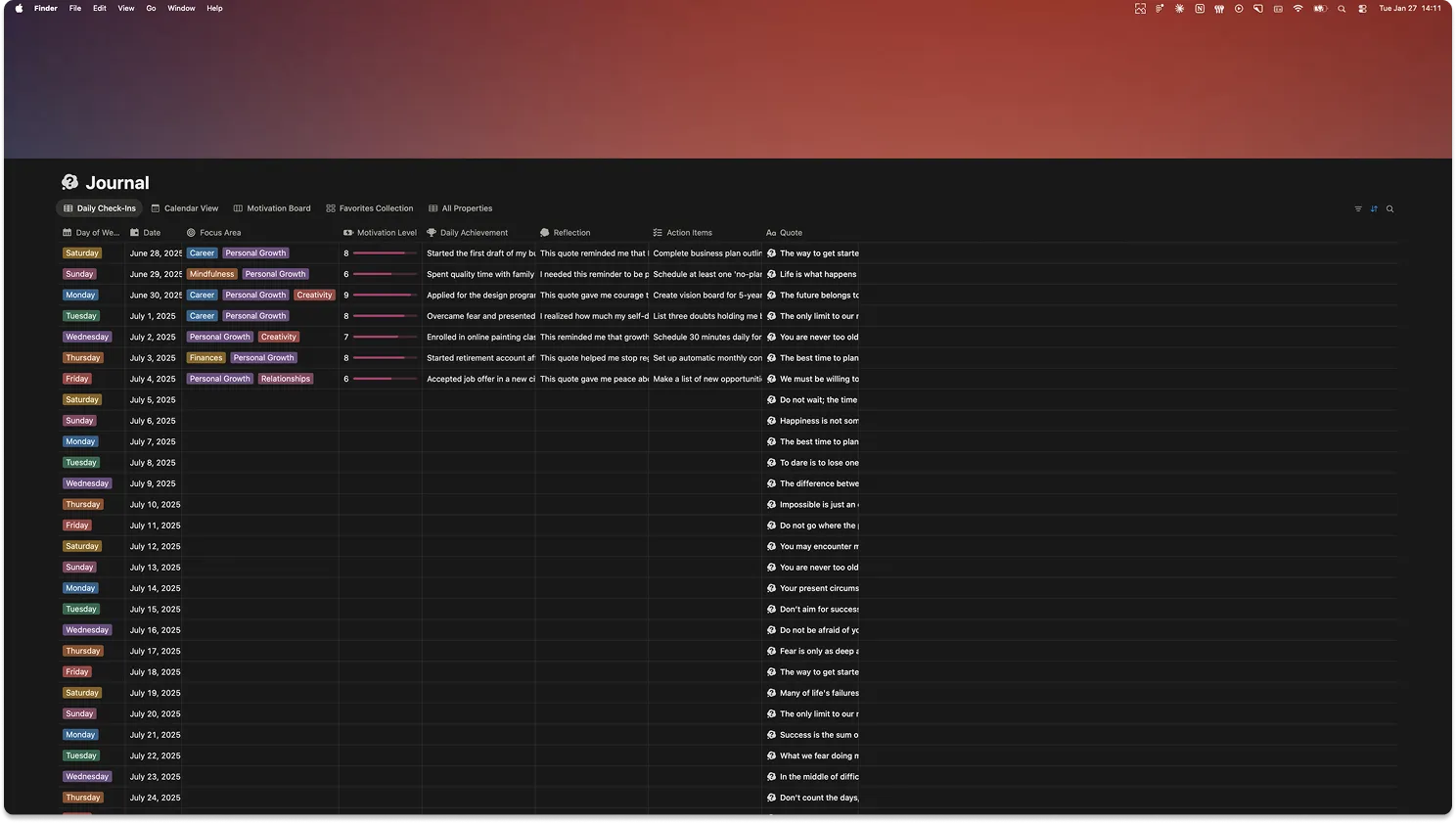Image resolution: width=1456 pixels, height=823 pixels.
Task: Switch to the Calendar View tab
Action: tap(185, 208)
